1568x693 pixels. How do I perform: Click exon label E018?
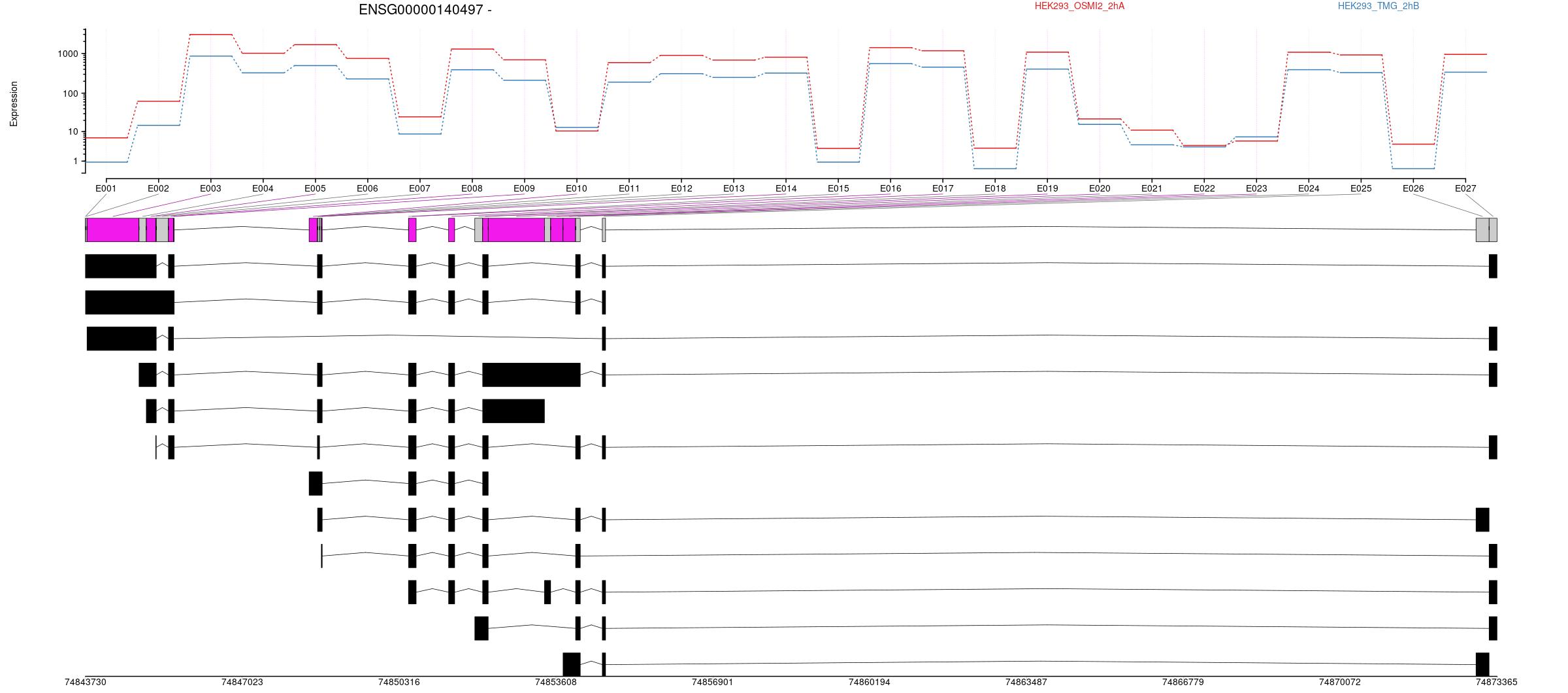pyautogui.click(x=995, y=188)
